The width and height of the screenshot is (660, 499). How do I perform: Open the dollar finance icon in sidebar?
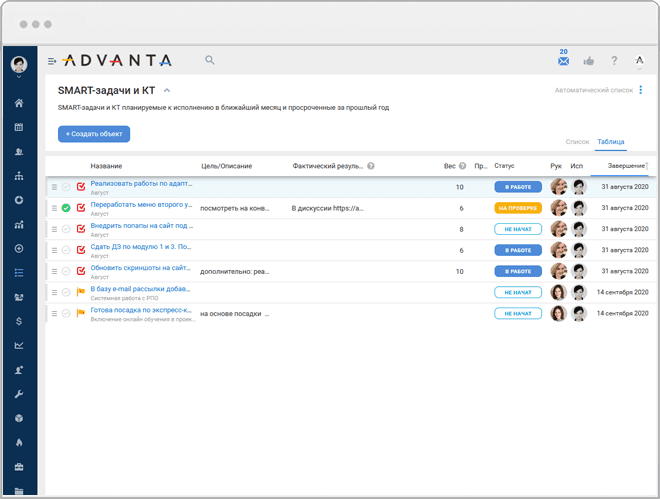click(19, 321)
